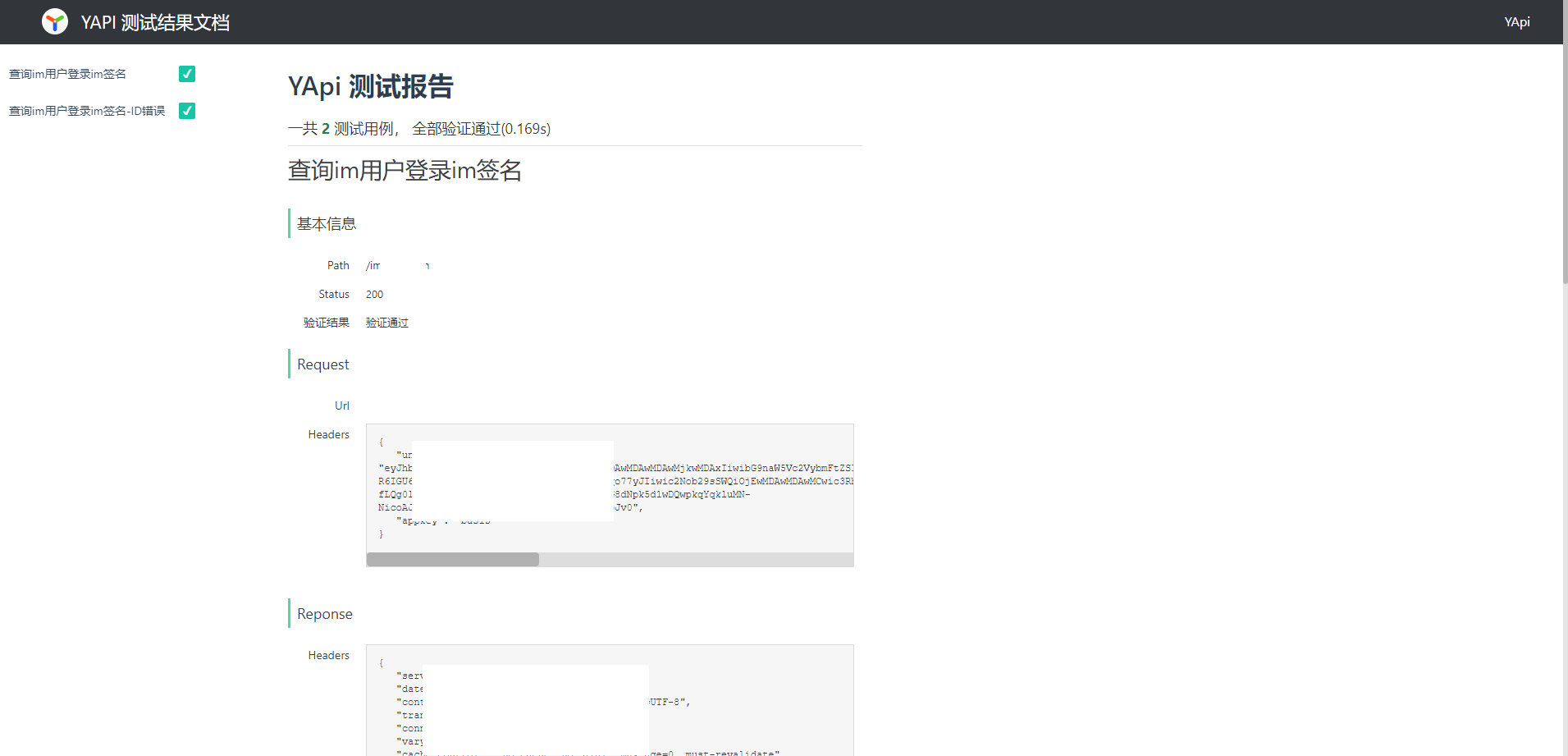Viewport: 1568px width, 756px height.
Task: Click the Headers label under Request
Action: [x=329, y=434]
